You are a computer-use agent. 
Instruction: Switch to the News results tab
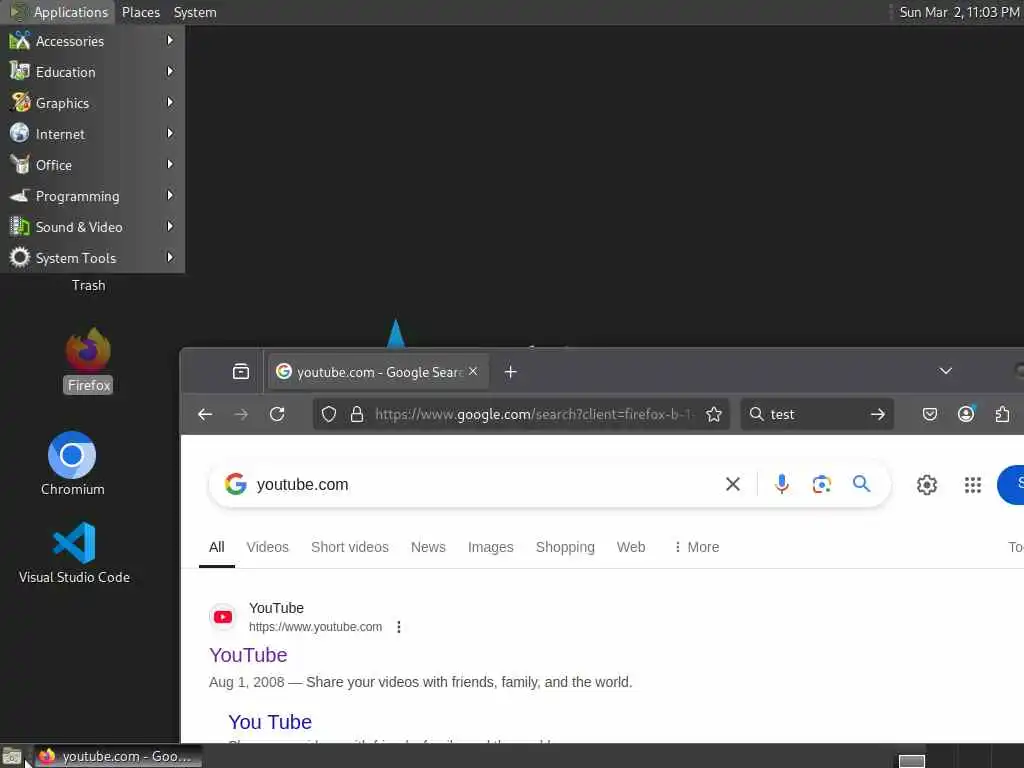pos(428,547)
